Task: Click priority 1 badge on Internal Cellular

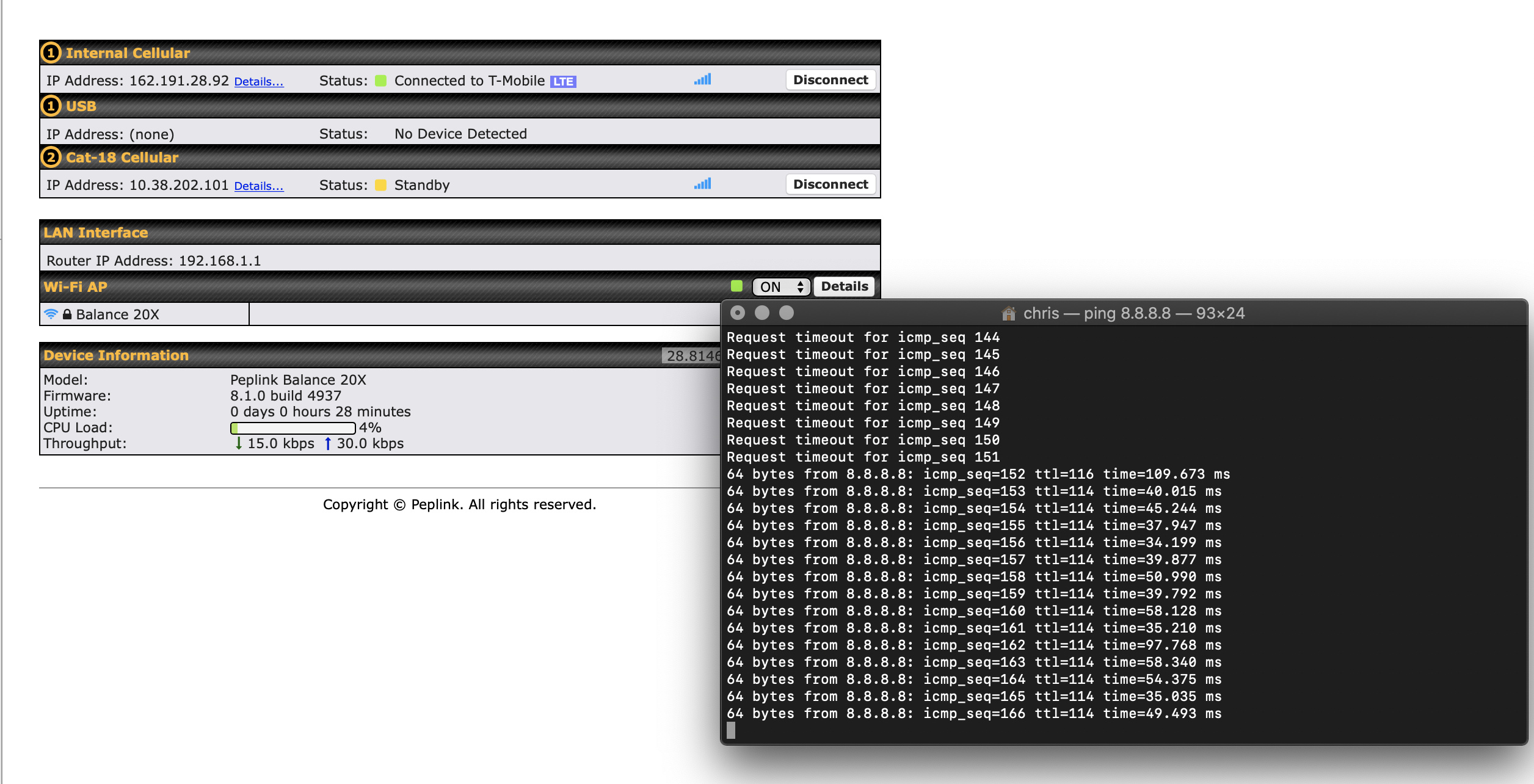Action: tap(51, 53)
